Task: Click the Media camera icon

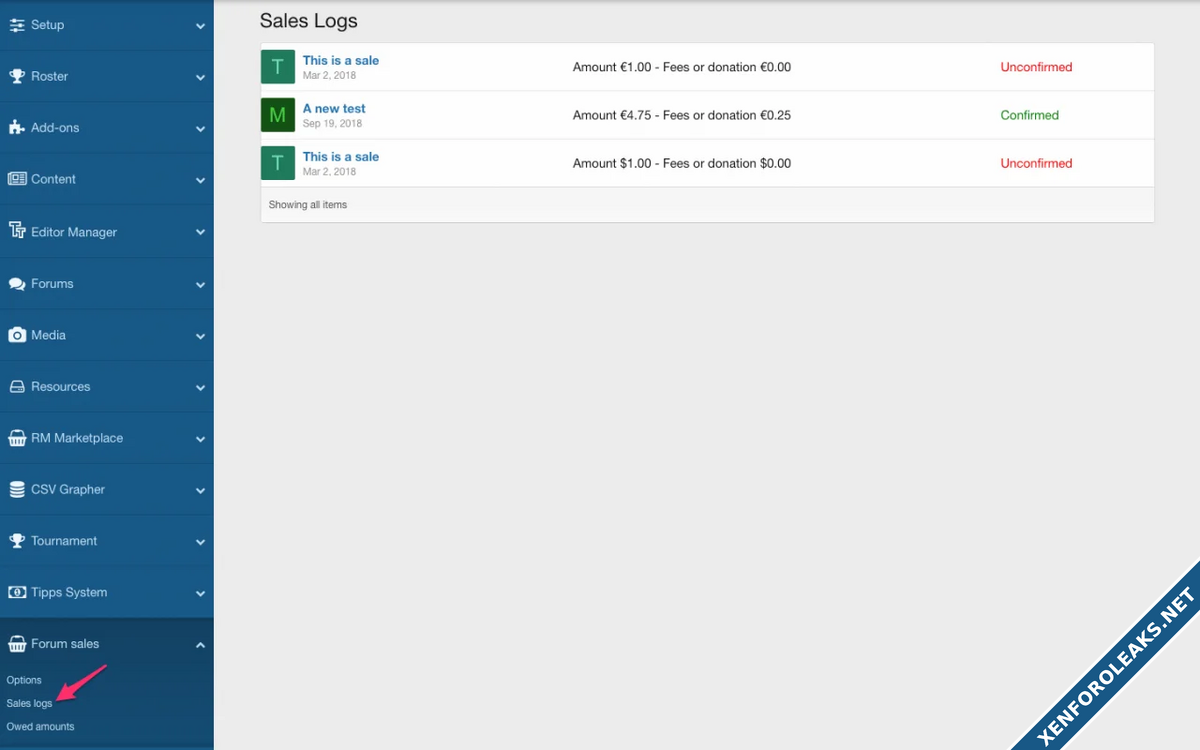Action: [x=17, y=335]
